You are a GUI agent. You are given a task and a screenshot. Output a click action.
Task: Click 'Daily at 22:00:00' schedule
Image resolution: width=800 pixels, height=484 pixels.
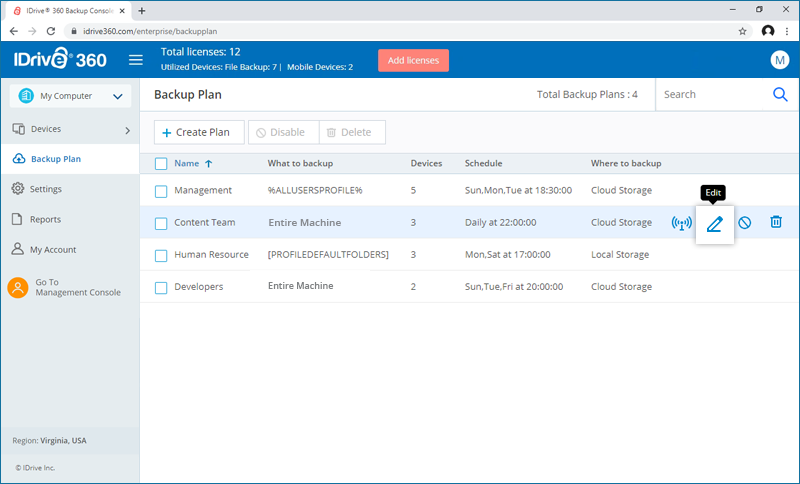tap(501, 222)
